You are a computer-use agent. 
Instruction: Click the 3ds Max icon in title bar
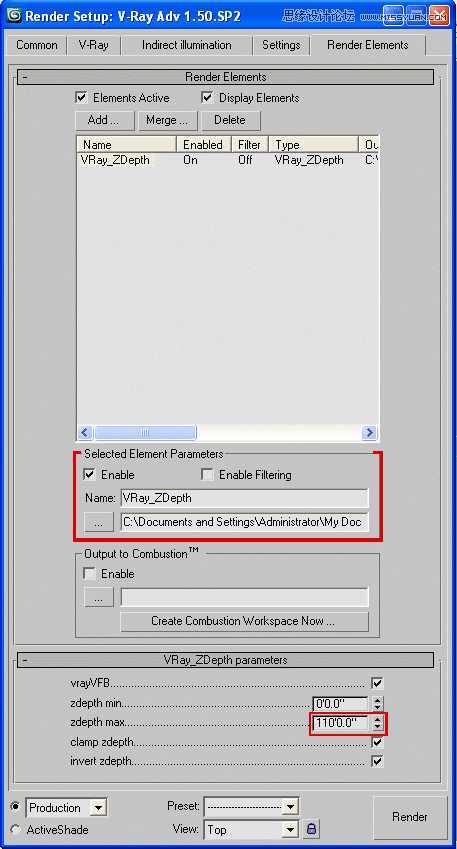(x=15, y=16)
